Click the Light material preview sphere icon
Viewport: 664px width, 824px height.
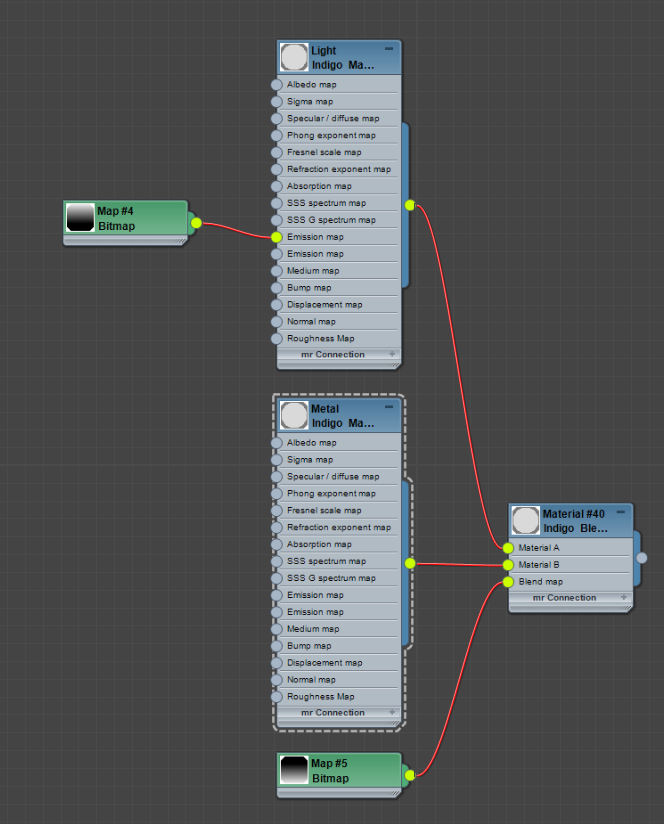(x=294, y=57)
